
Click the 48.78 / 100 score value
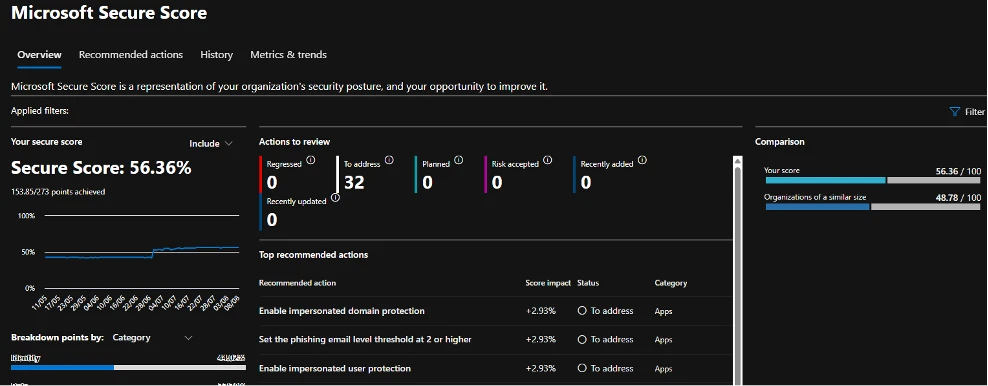(x=958, y=197)
